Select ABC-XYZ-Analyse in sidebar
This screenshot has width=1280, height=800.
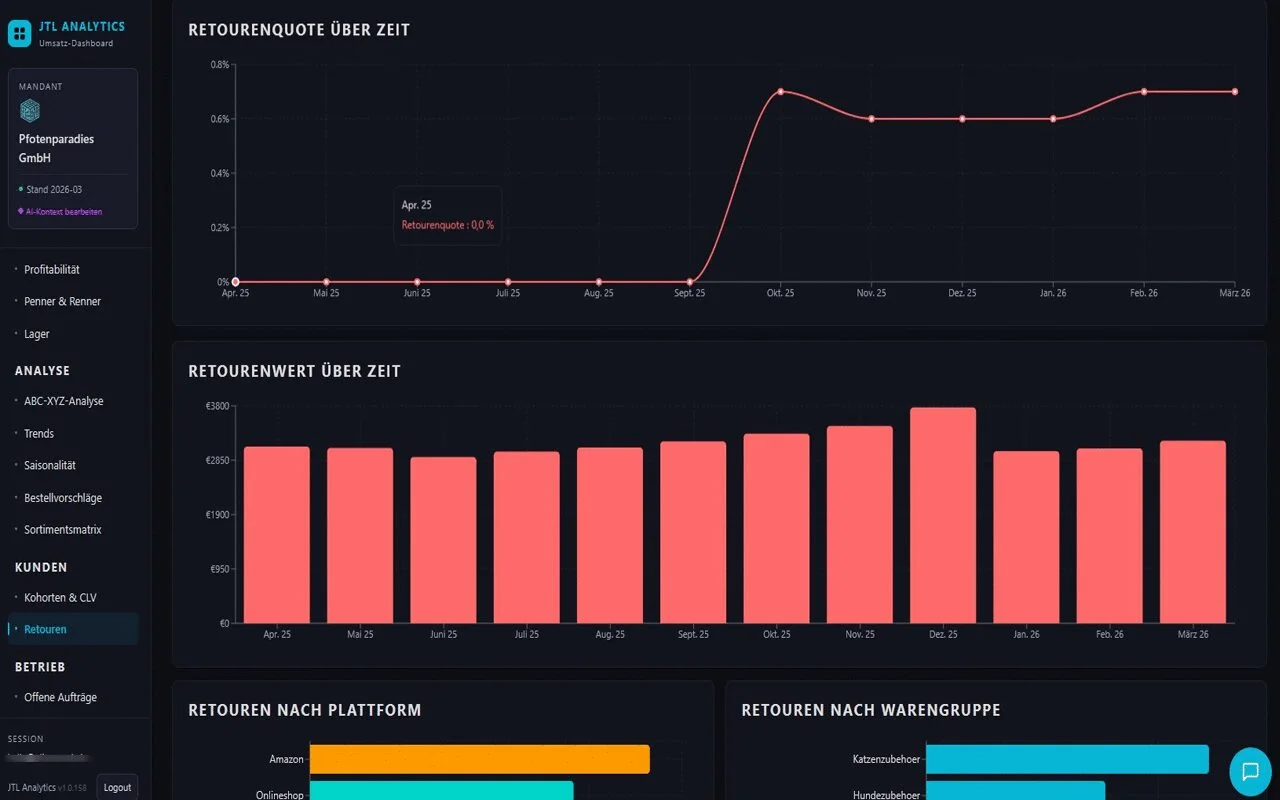(64, 401)
